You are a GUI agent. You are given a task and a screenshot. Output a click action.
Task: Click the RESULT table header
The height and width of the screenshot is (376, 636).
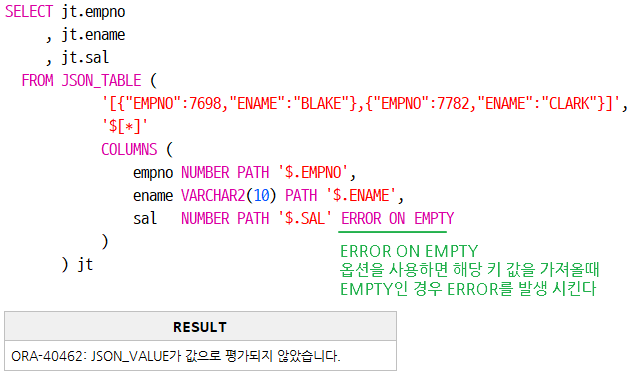click(200, 327)
